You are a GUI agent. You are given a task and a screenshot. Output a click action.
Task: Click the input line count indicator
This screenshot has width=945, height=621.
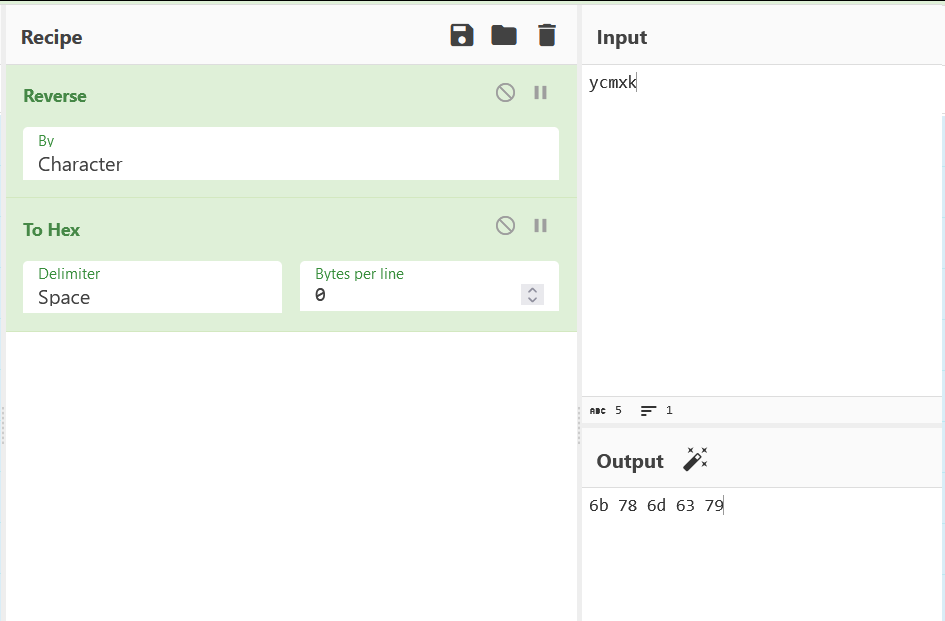(x=656, y=411)
